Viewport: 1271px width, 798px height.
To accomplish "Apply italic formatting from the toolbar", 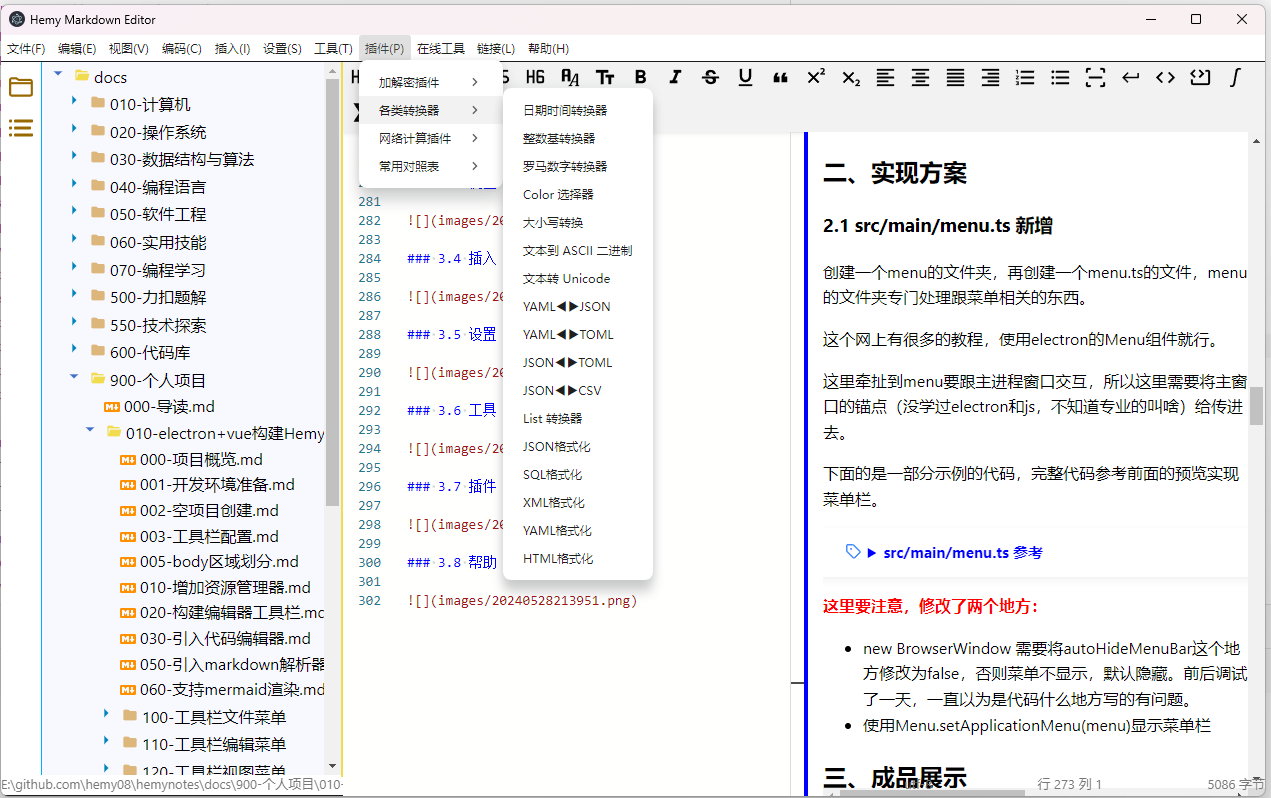I will coord(675,77).
